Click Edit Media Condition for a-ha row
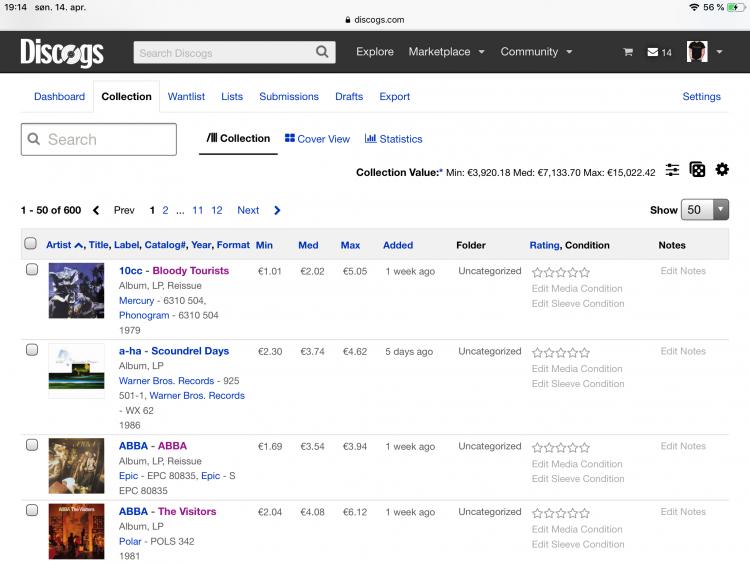The height and width of the screenshot is (563, 750). tap(577, 369)
